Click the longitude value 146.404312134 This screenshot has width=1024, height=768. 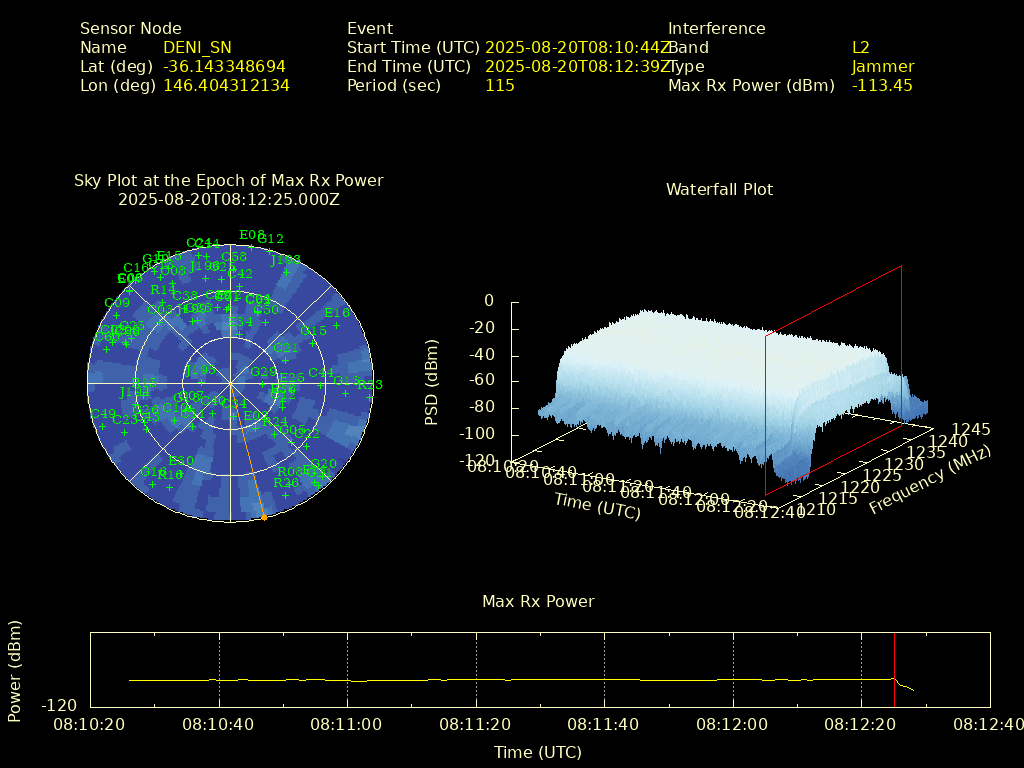[226, 85]
